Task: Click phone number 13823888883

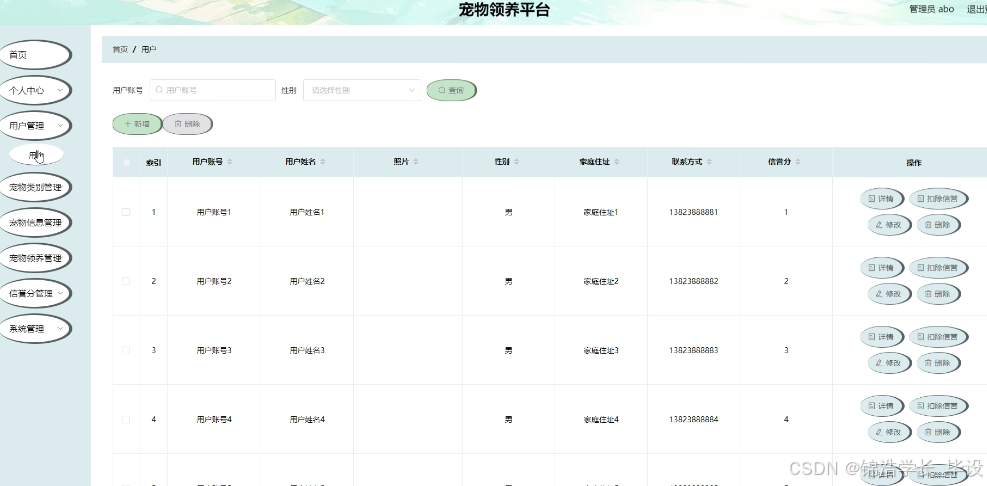Action: click(694, 351)
